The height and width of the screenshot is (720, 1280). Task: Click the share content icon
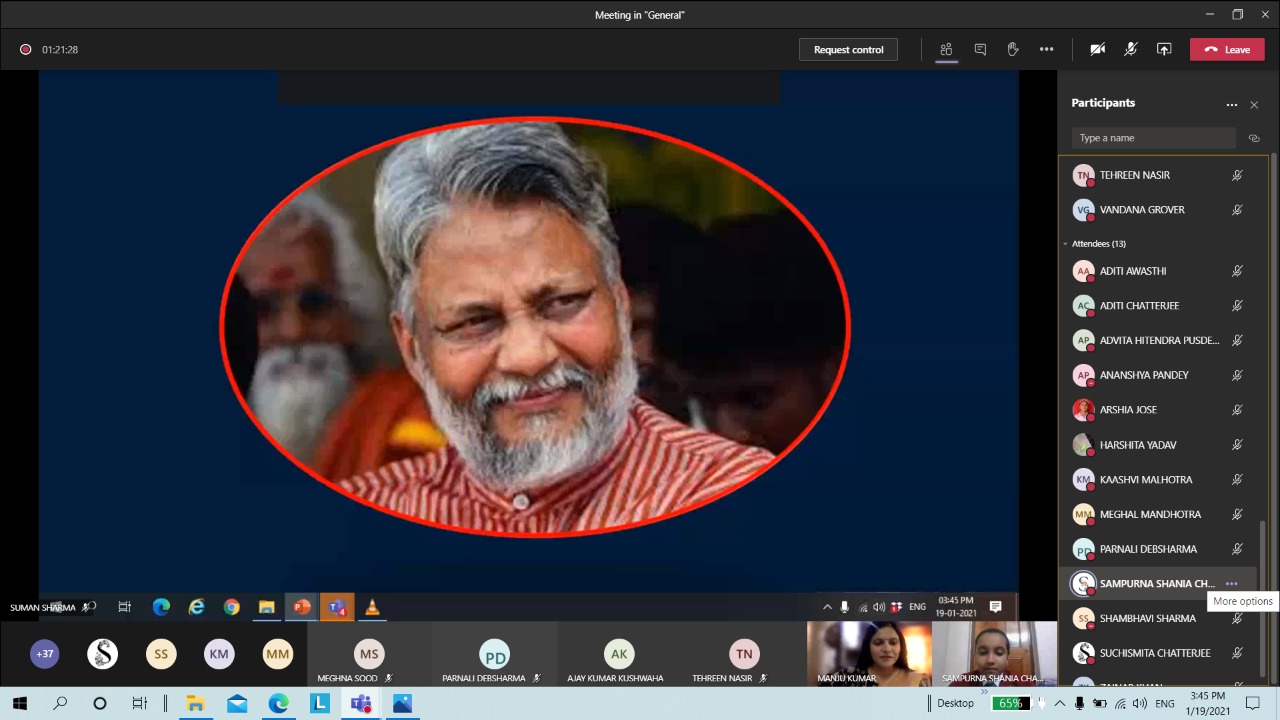pos(1164,49)
